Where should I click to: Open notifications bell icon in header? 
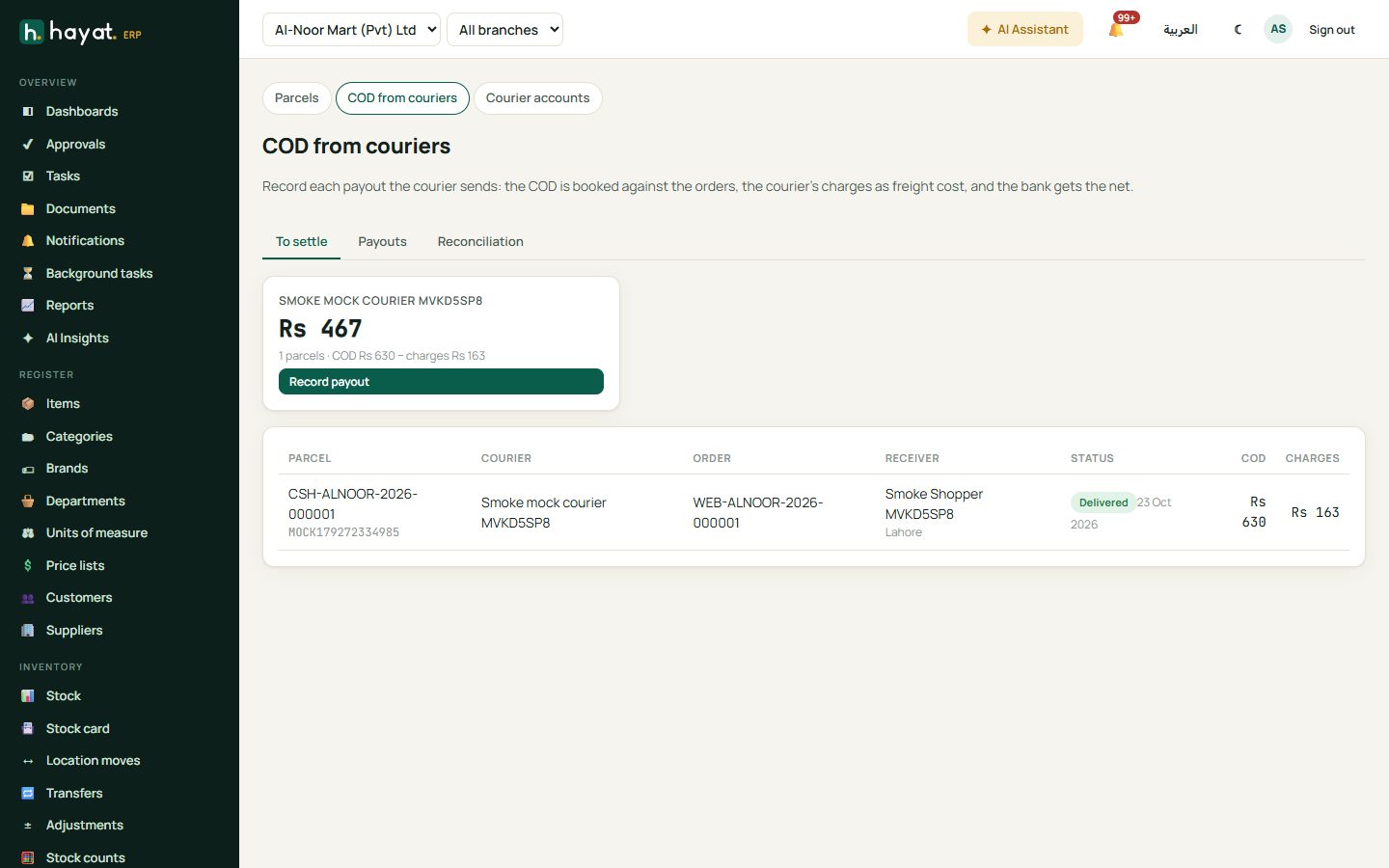click(x=1116, y=30)
